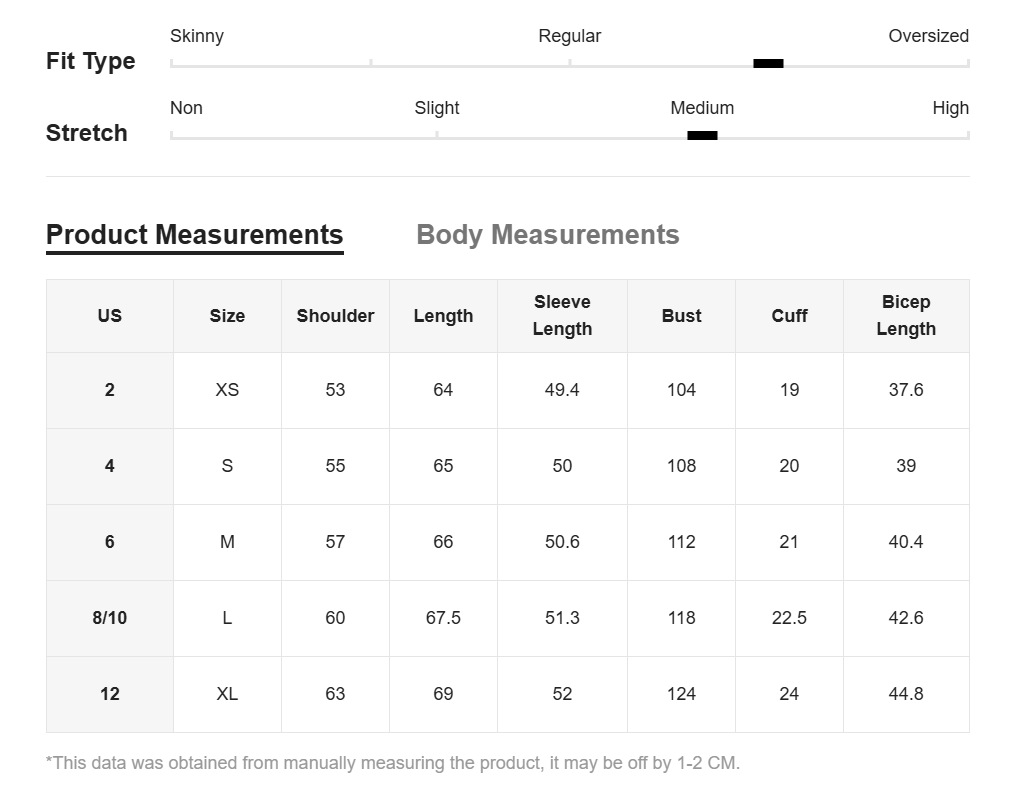The height and width of the screenshot is (789, 1015).
Task: Click the Sleeve Length column header
Action: click(562, 316)
